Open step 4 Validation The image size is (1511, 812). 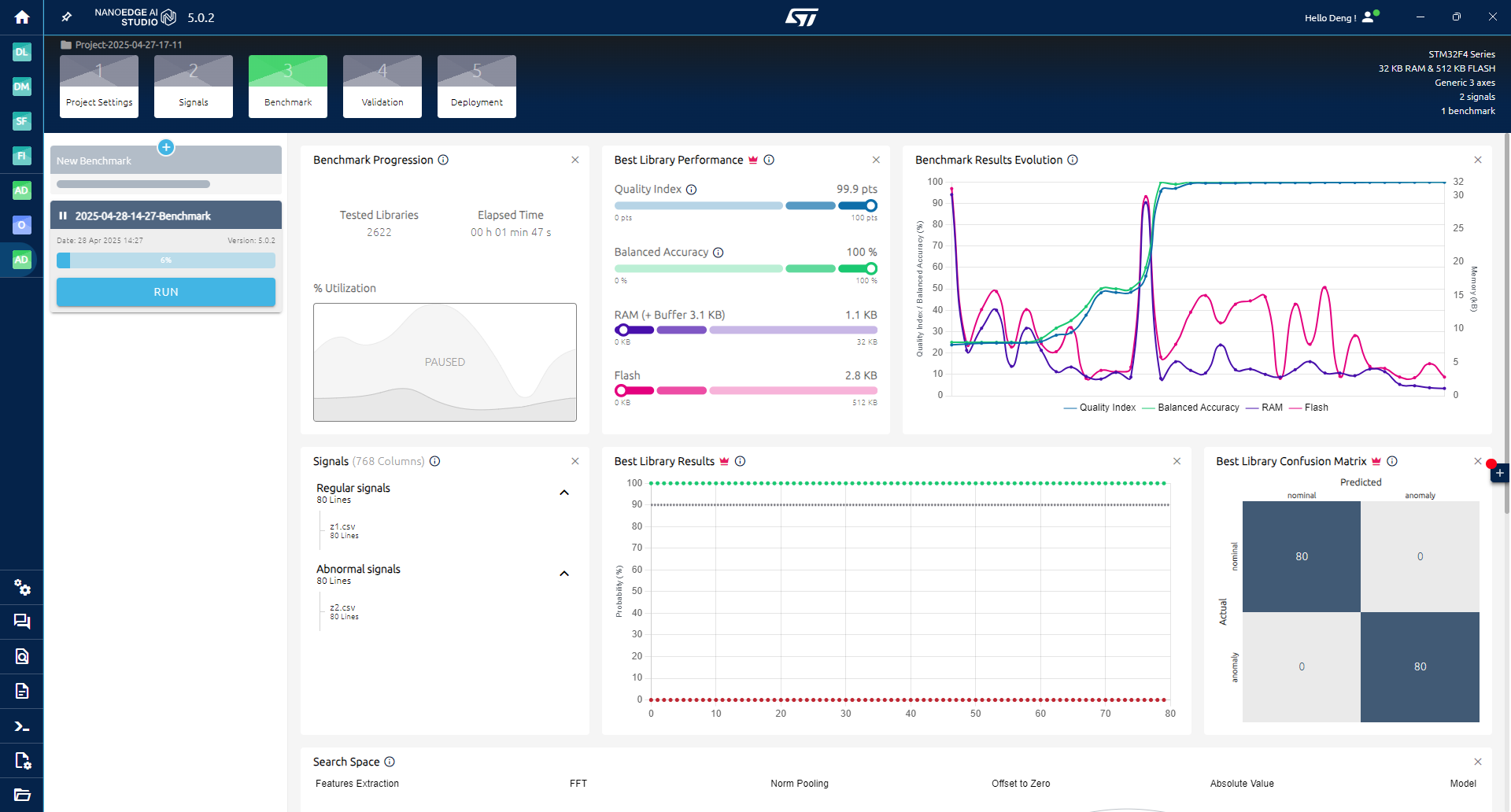click(x=382, y=87)
